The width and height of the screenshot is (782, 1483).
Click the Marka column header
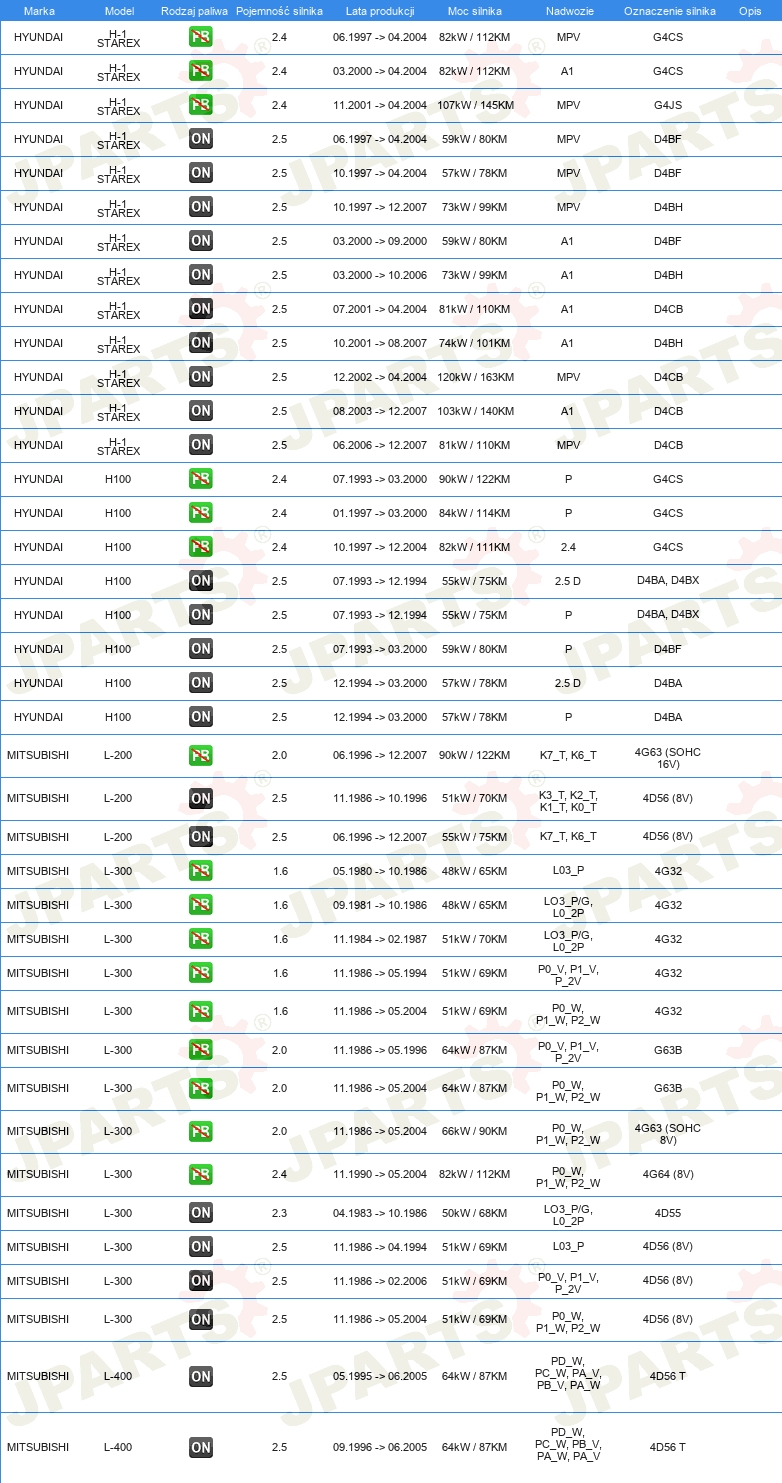click(x=39, y=10)
